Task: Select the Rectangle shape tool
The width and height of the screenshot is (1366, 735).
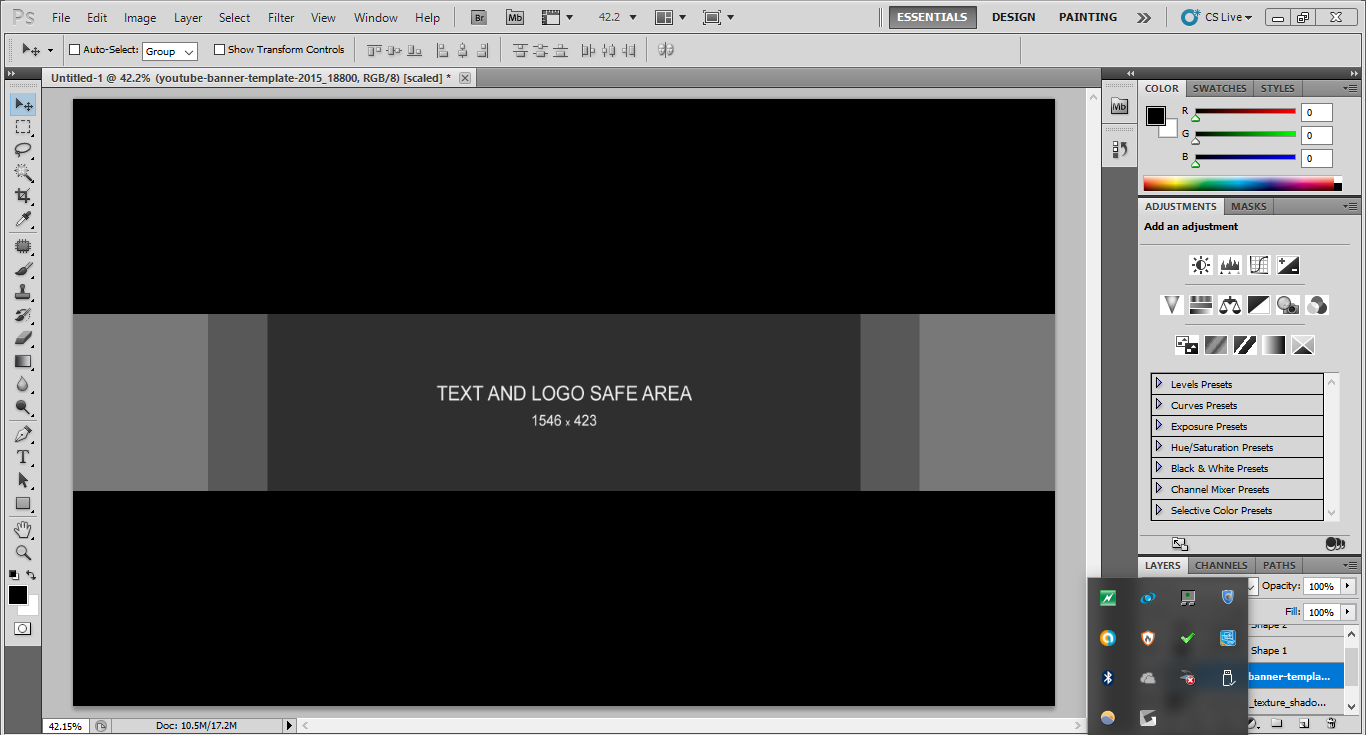Action: [x=23, y=503]
